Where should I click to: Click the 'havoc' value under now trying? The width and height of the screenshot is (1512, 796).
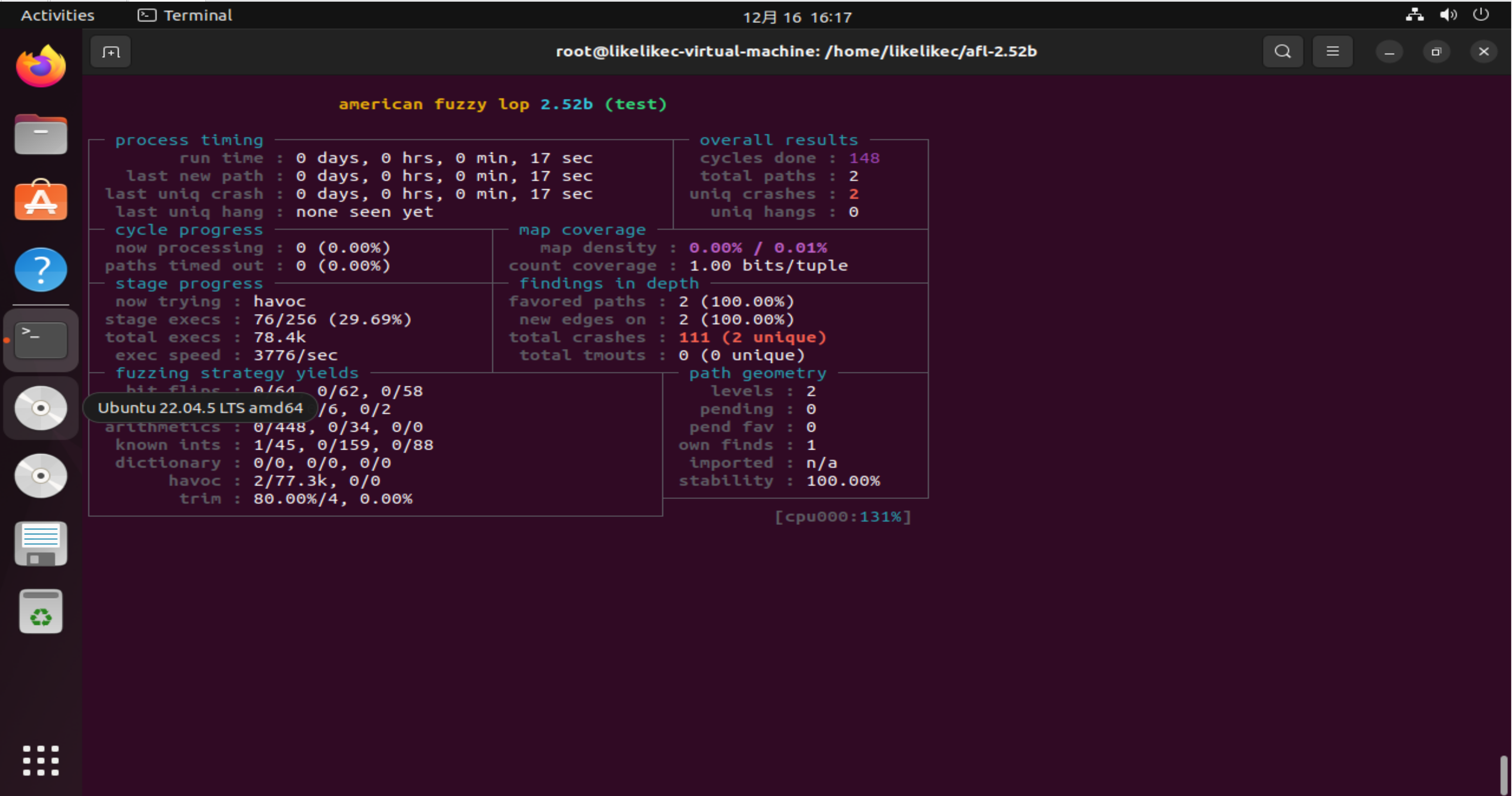coord(280,302)
